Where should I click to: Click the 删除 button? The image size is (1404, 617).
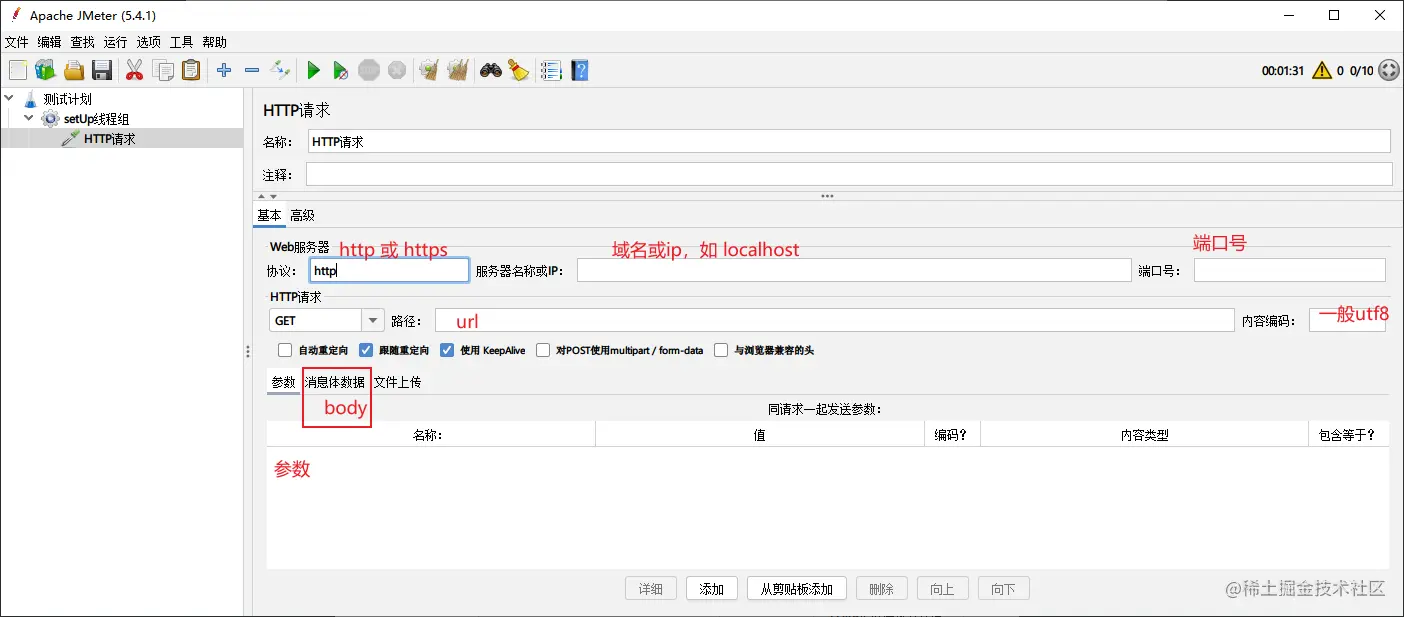(x=881, y=589)
